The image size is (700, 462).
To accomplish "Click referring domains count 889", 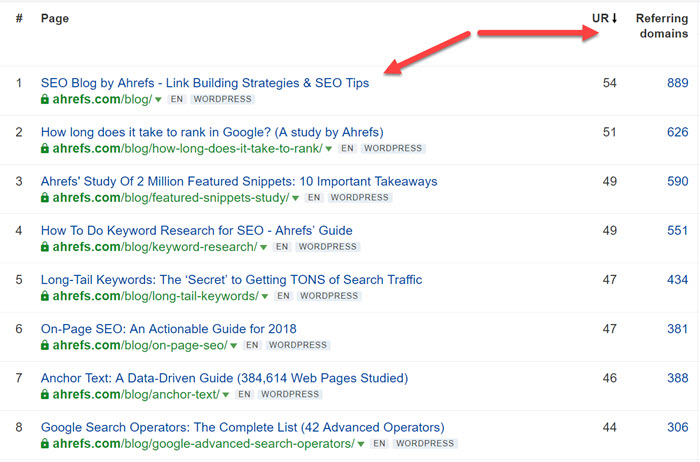I will click(x=677, y=83).
